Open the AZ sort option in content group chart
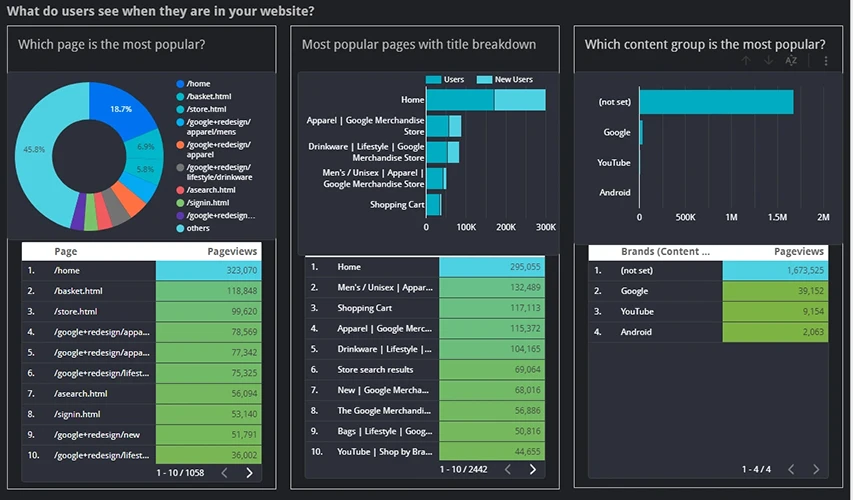853x500 pixels. [x=791, y=60]
